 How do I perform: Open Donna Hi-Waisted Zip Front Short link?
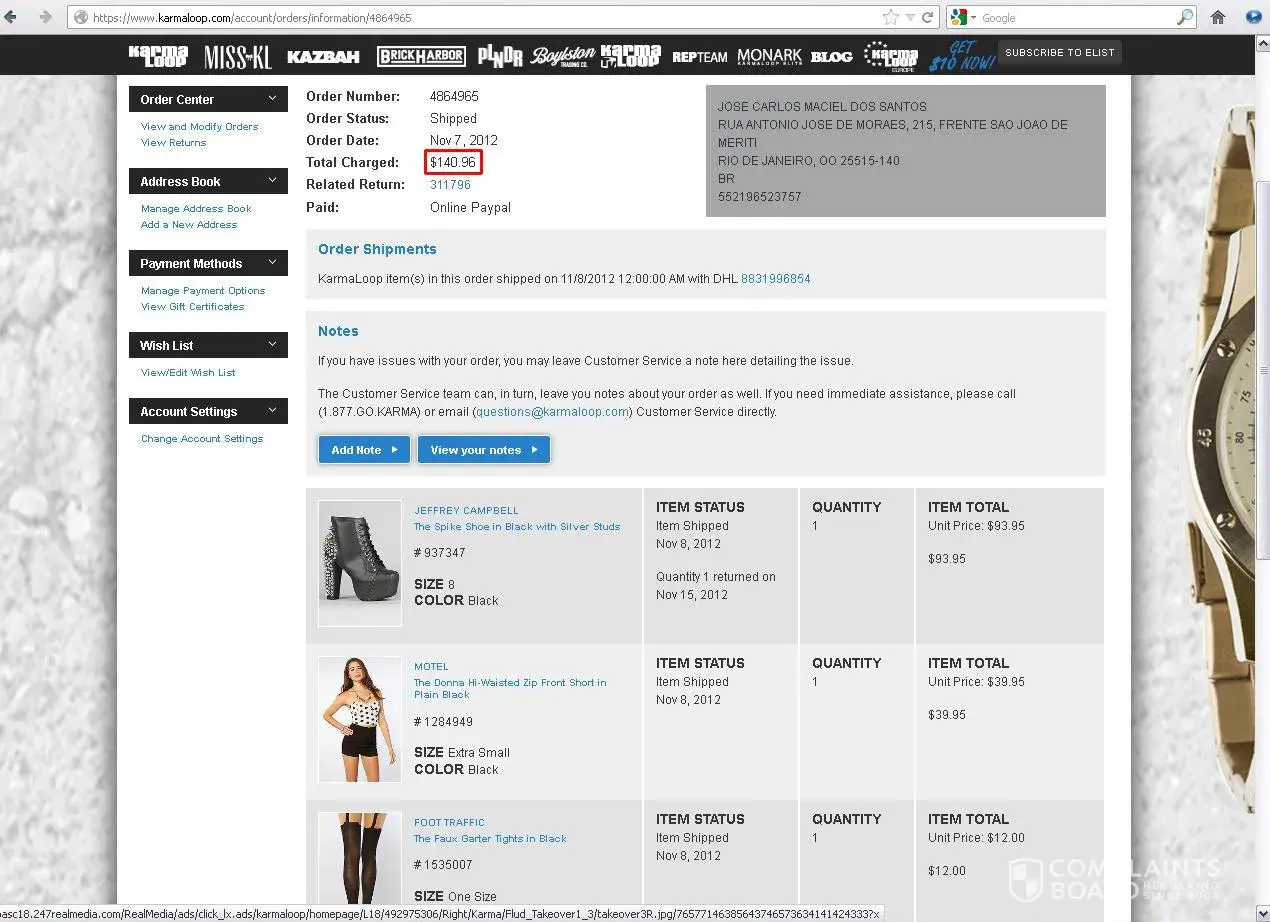point(510,689)
